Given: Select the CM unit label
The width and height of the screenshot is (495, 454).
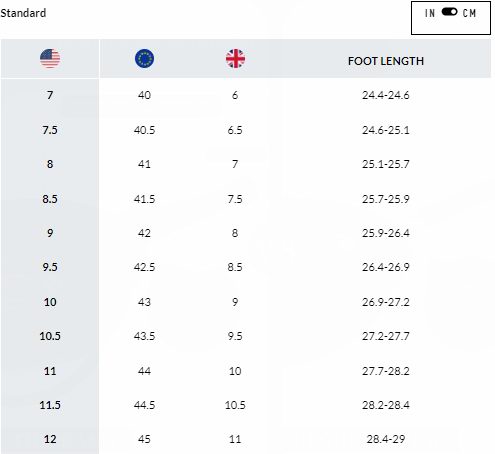Looking at the screenshot, I should [469, 13].
